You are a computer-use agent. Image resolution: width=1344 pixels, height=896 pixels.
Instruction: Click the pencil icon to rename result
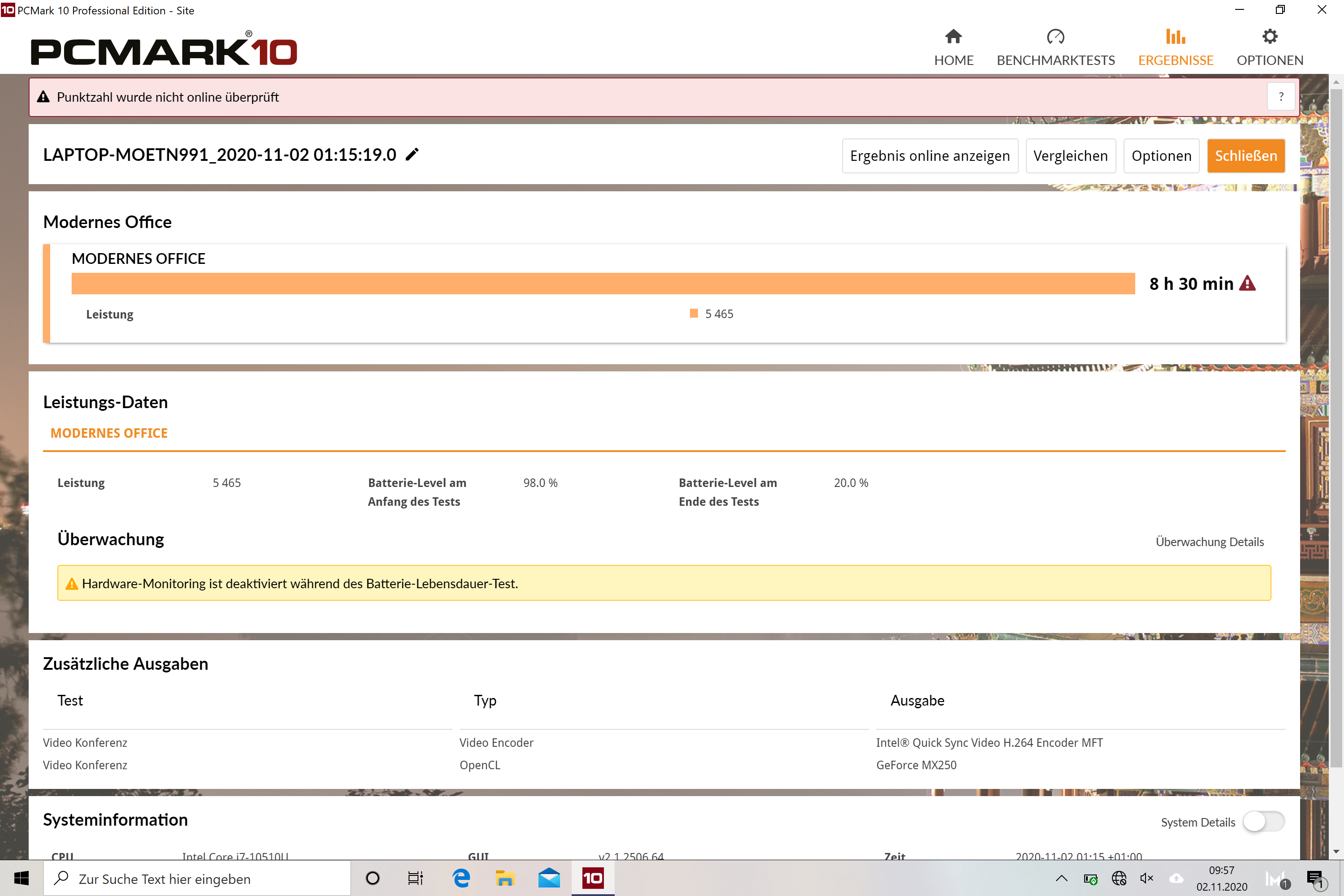(x=412, y=154)
